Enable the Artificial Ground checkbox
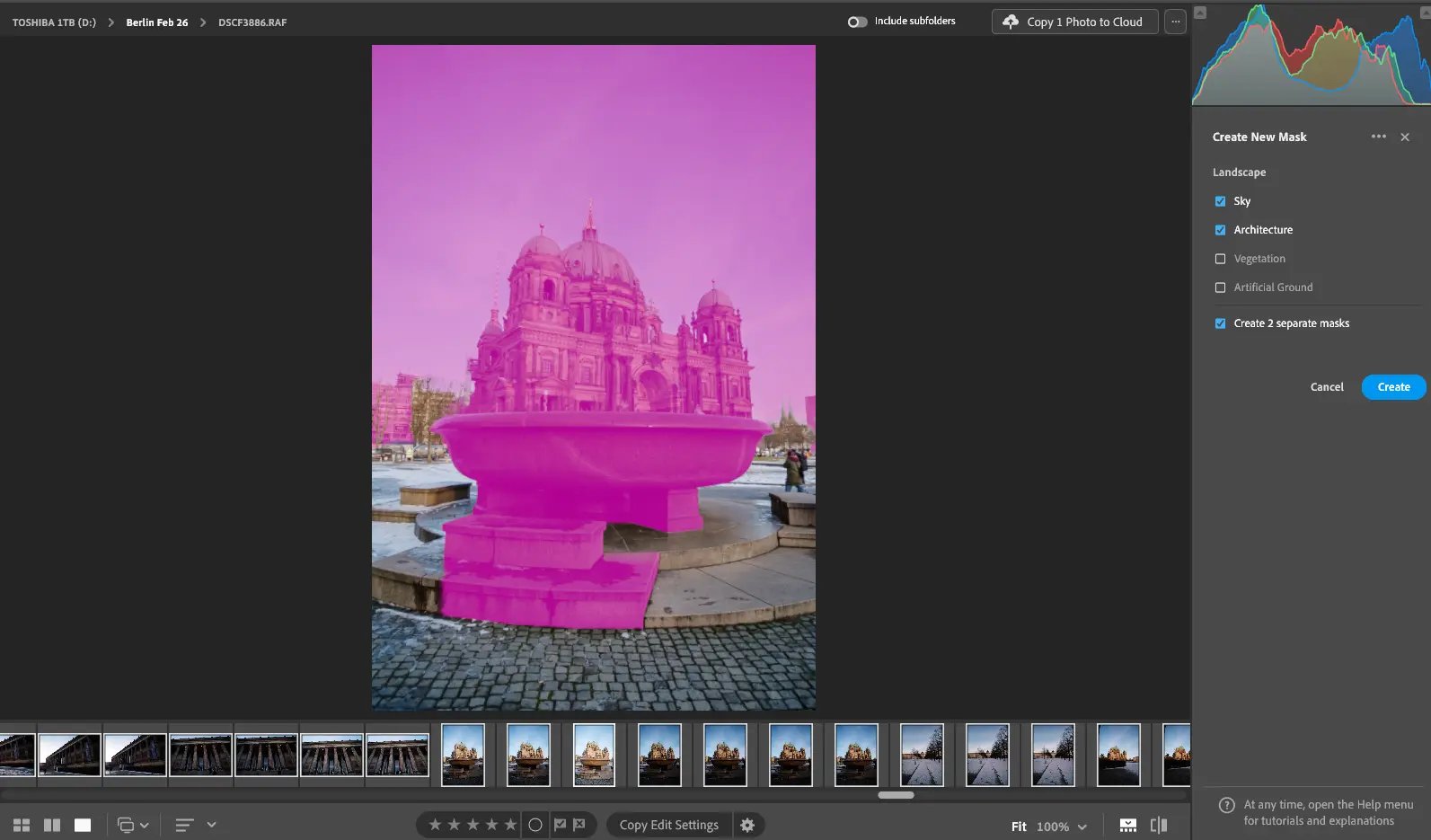The height and width of the screenshot is (840, 1431). click(x=1220, y=287)
